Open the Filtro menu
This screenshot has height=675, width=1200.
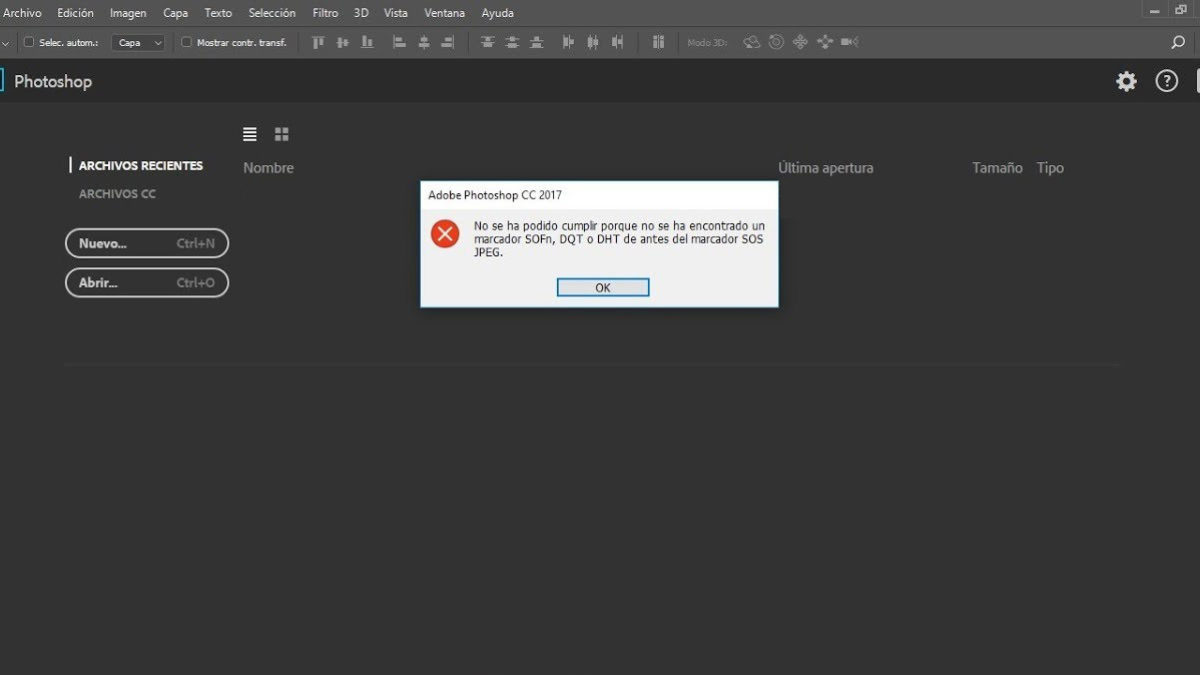pyautogui.click(x=325, y=13)
